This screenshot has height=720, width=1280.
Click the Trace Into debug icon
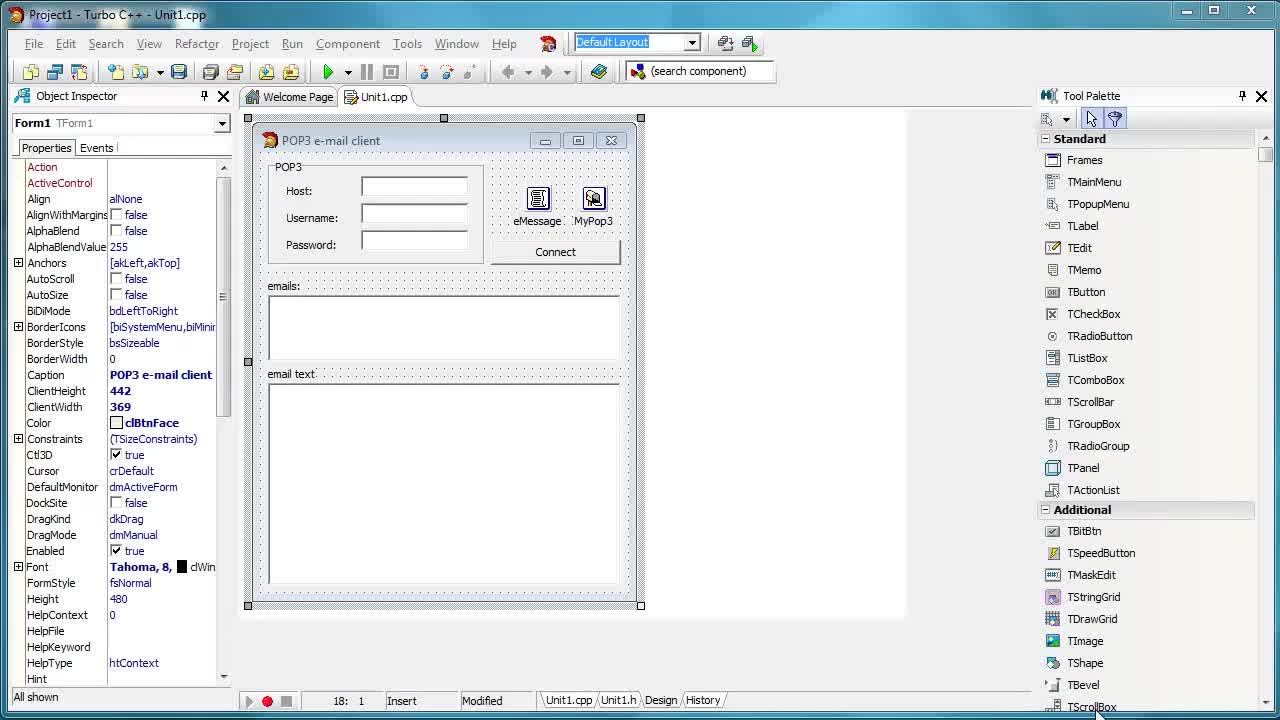point(423,72)
